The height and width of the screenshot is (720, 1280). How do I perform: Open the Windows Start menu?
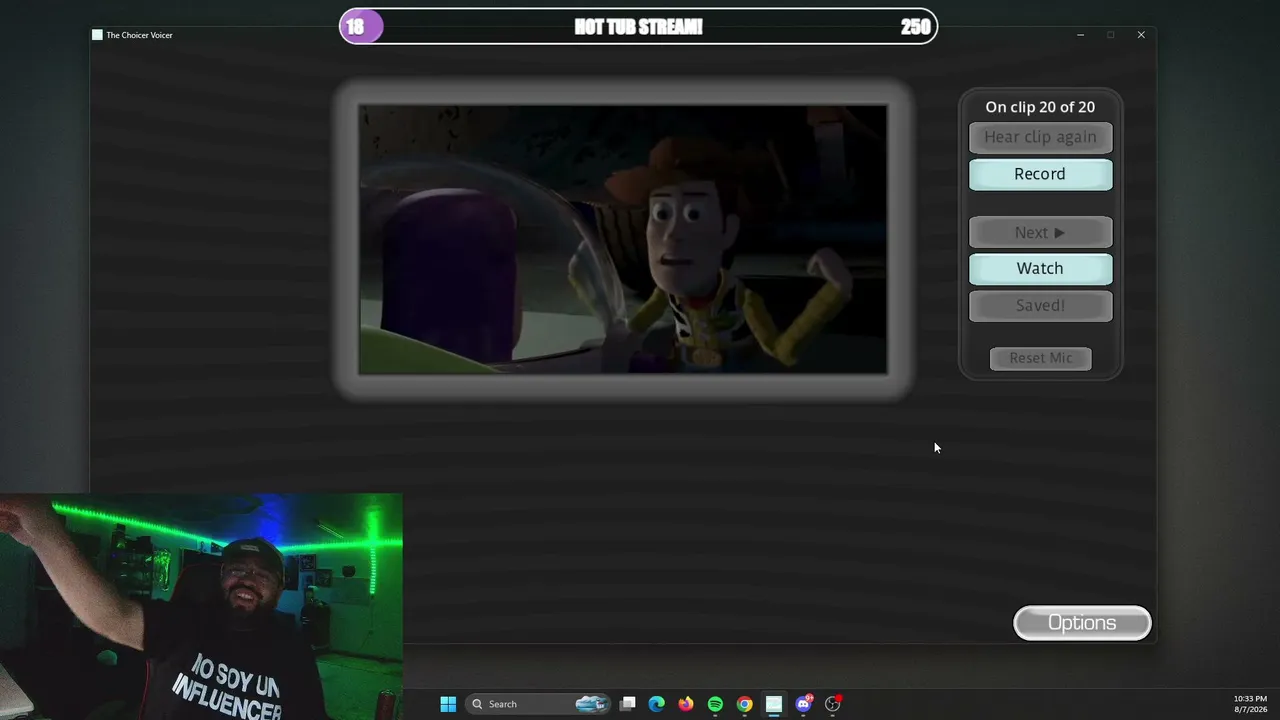(x=448, y=704)
